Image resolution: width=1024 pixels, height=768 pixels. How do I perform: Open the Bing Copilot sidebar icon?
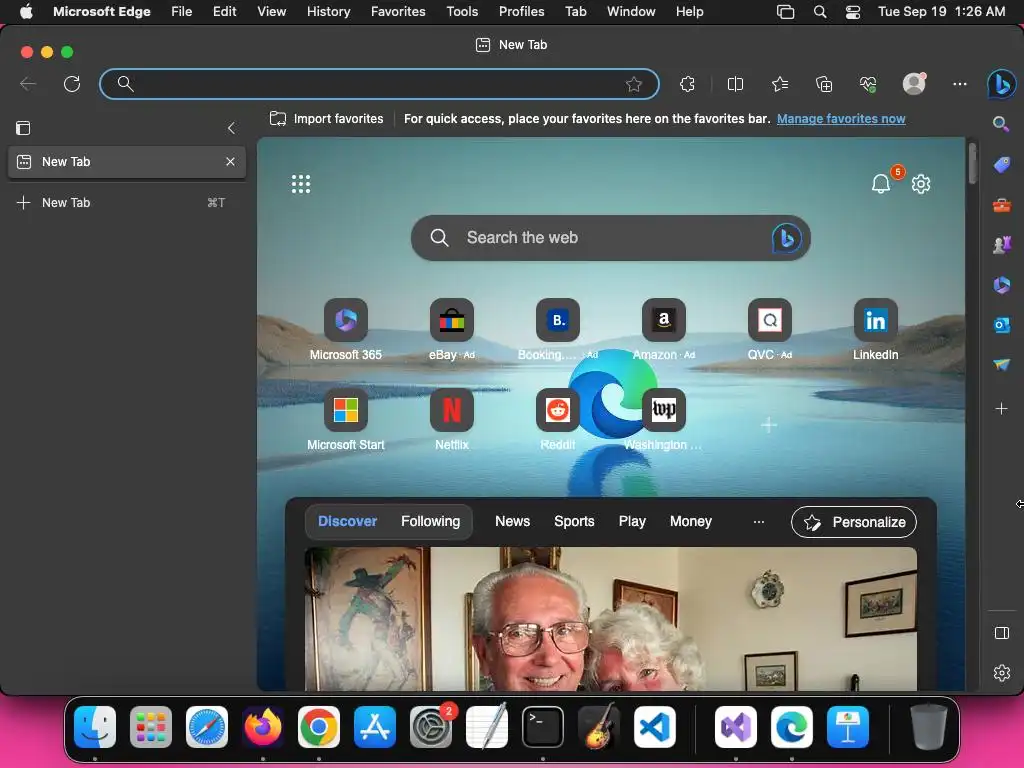point(1001,84)
